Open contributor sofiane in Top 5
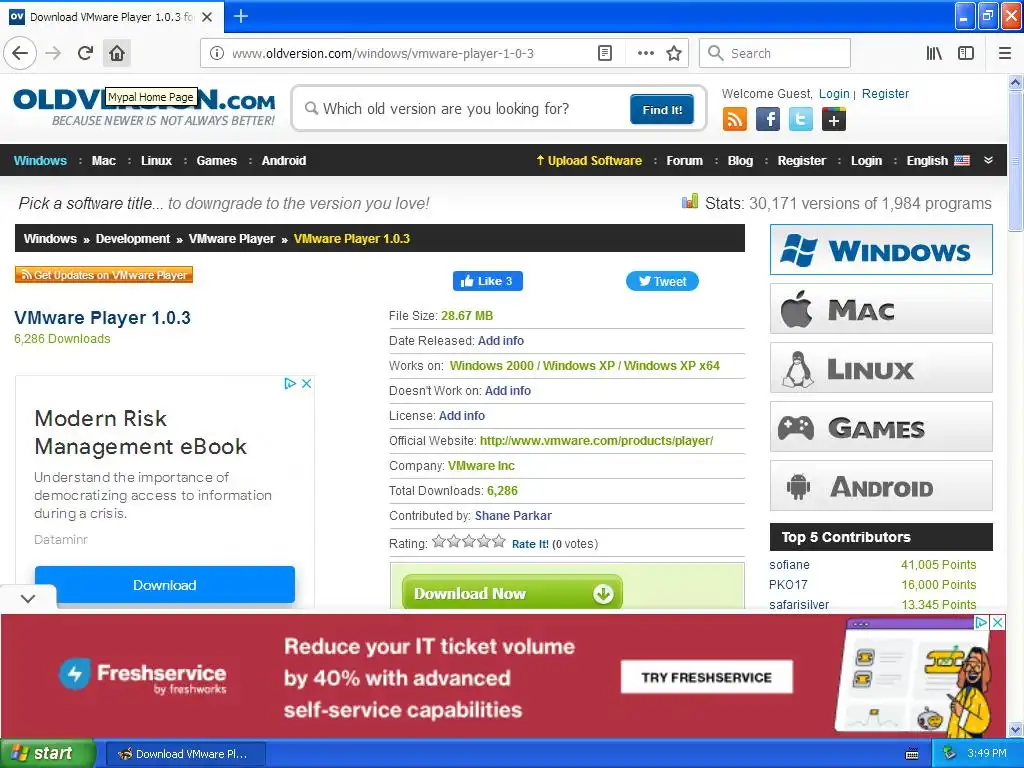Viewport: 1024px width, 768px height. pyautogui.click(x=789, y=565)
